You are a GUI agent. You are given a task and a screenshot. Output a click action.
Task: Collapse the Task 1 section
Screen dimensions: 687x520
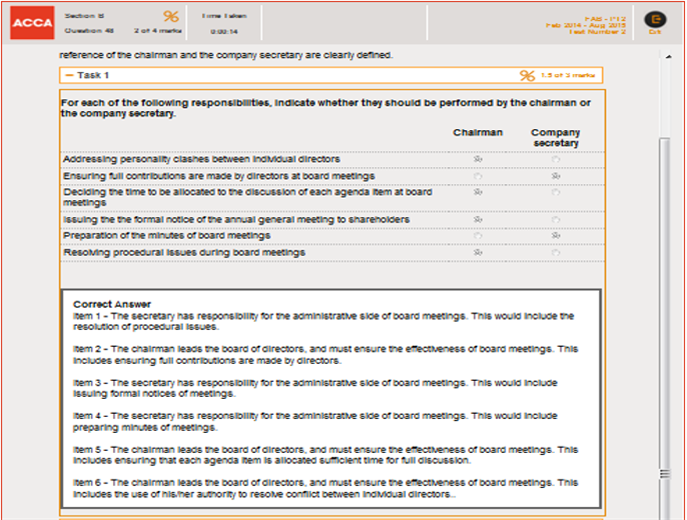[x=69, y=75]
